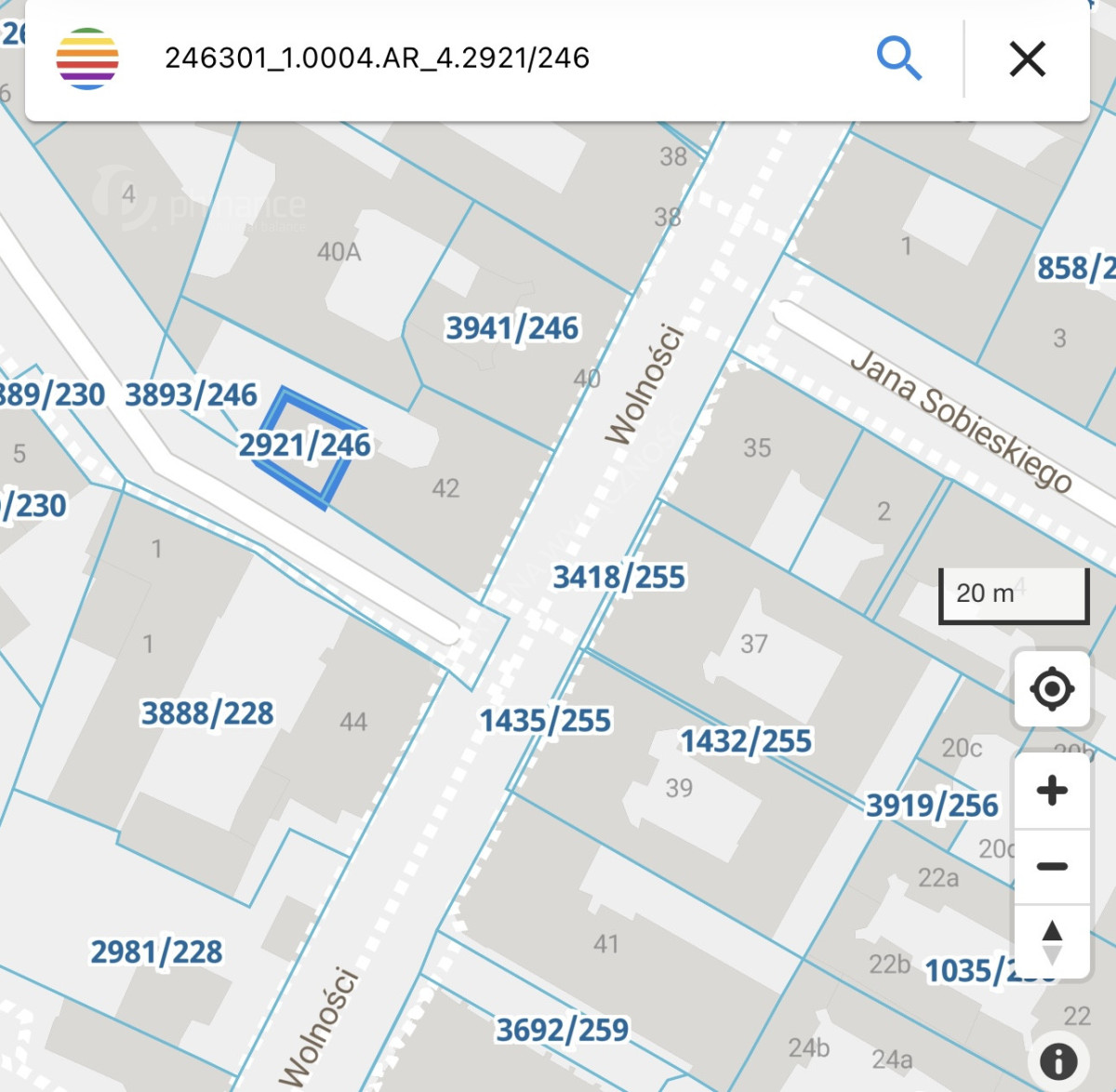Select parcel label 1432/255
The height and width of the screenshot is (1092, 1116).
click(x=746, y=741)
